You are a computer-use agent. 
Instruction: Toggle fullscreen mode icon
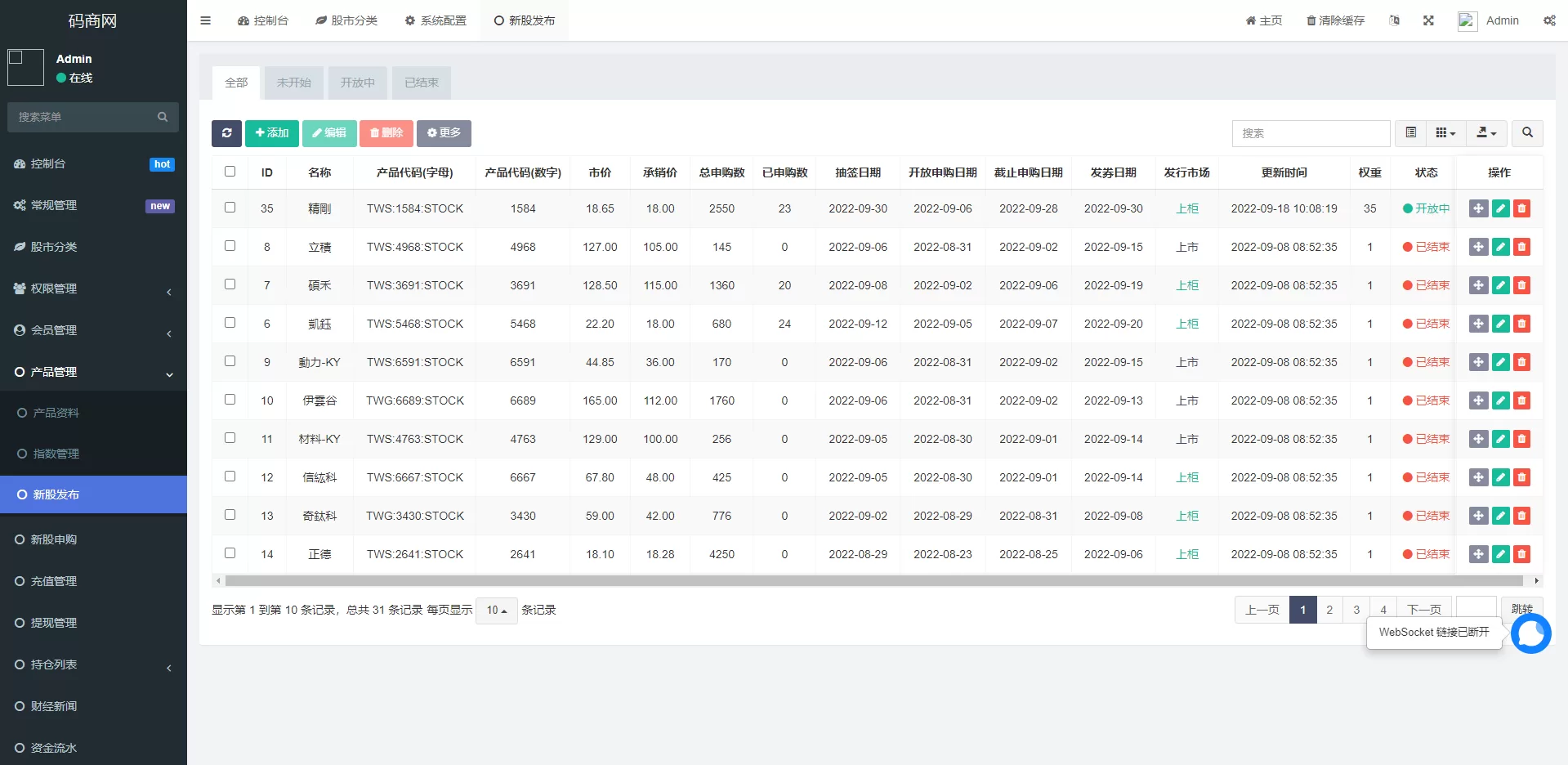tap(1428, 20)
